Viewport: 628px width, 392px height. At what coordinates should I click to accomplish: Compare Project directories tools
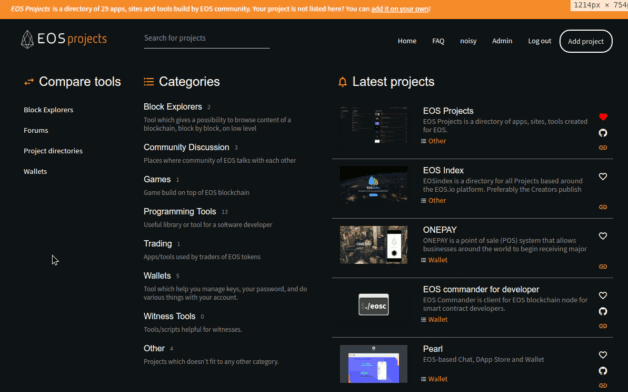[53, 151]
